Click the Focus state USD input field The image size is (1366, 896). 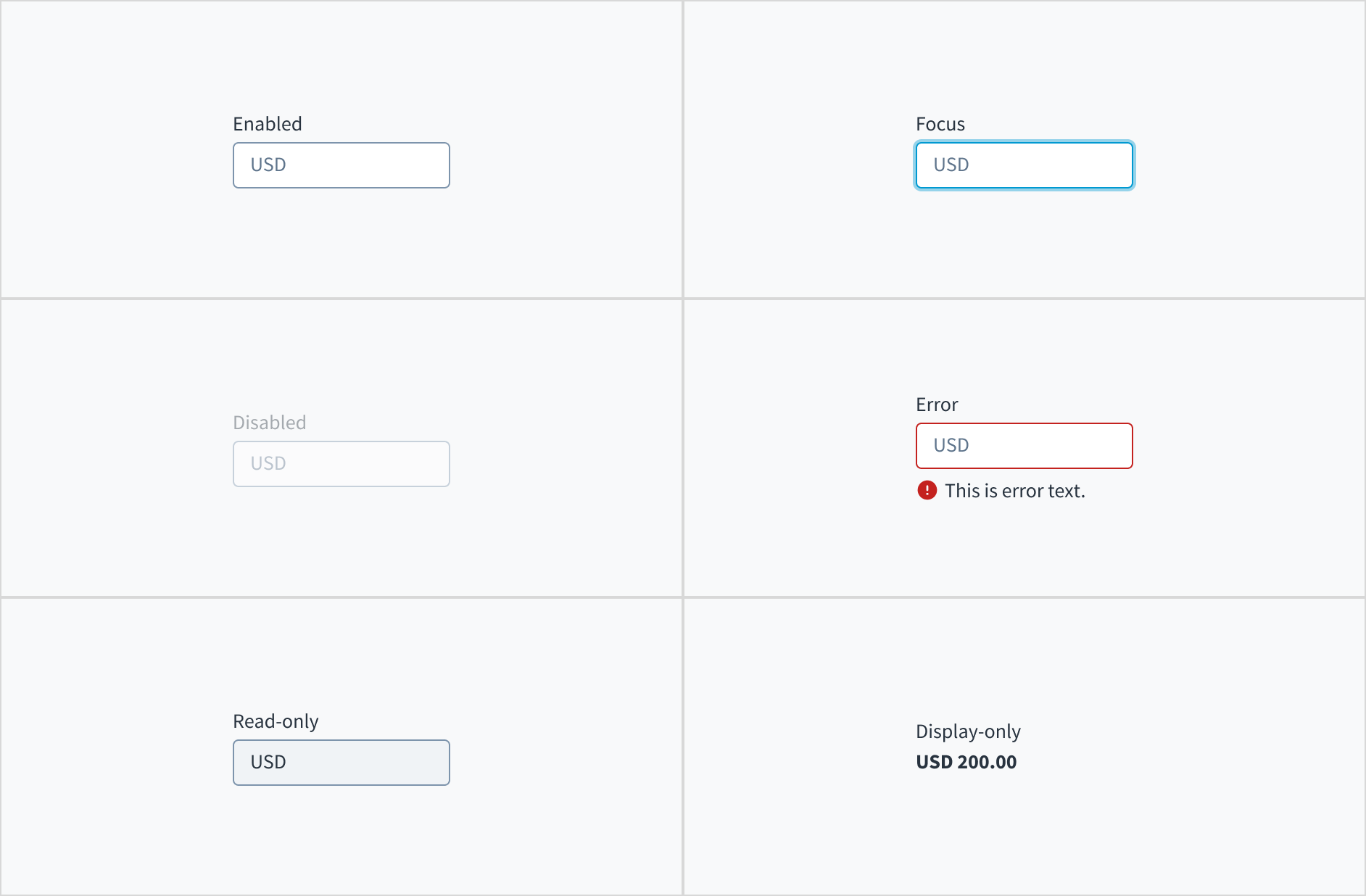1024,165
